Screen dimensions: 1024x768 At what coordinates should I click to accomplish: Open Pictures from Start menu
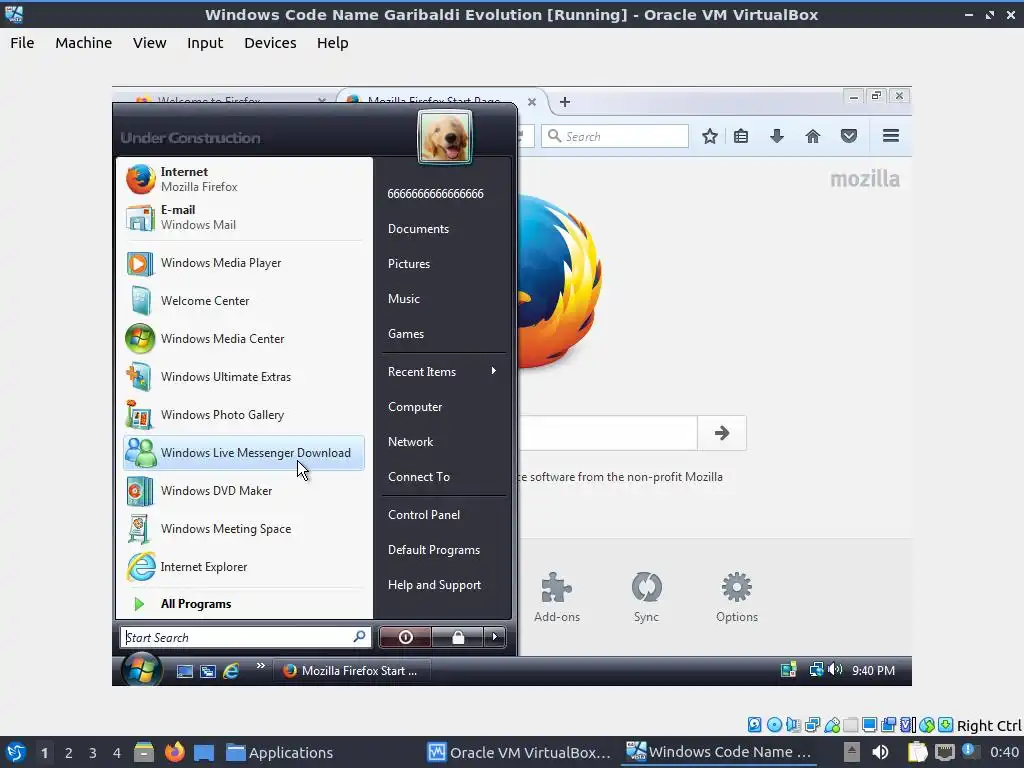point(409,264)
